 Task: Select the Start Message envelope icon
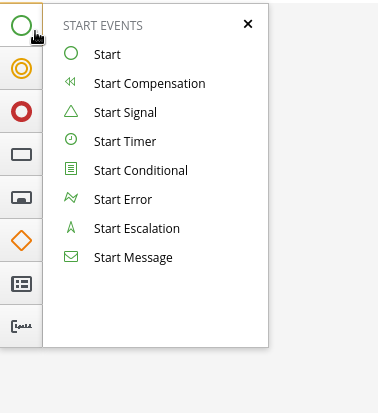tap(71, 257)
